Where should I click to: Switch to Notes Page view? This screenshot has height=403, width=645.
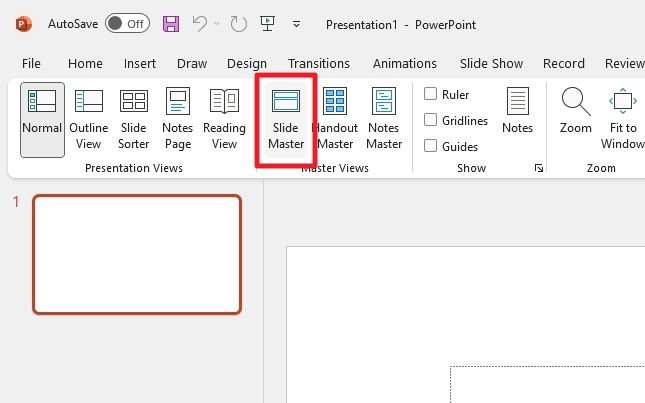178,119
